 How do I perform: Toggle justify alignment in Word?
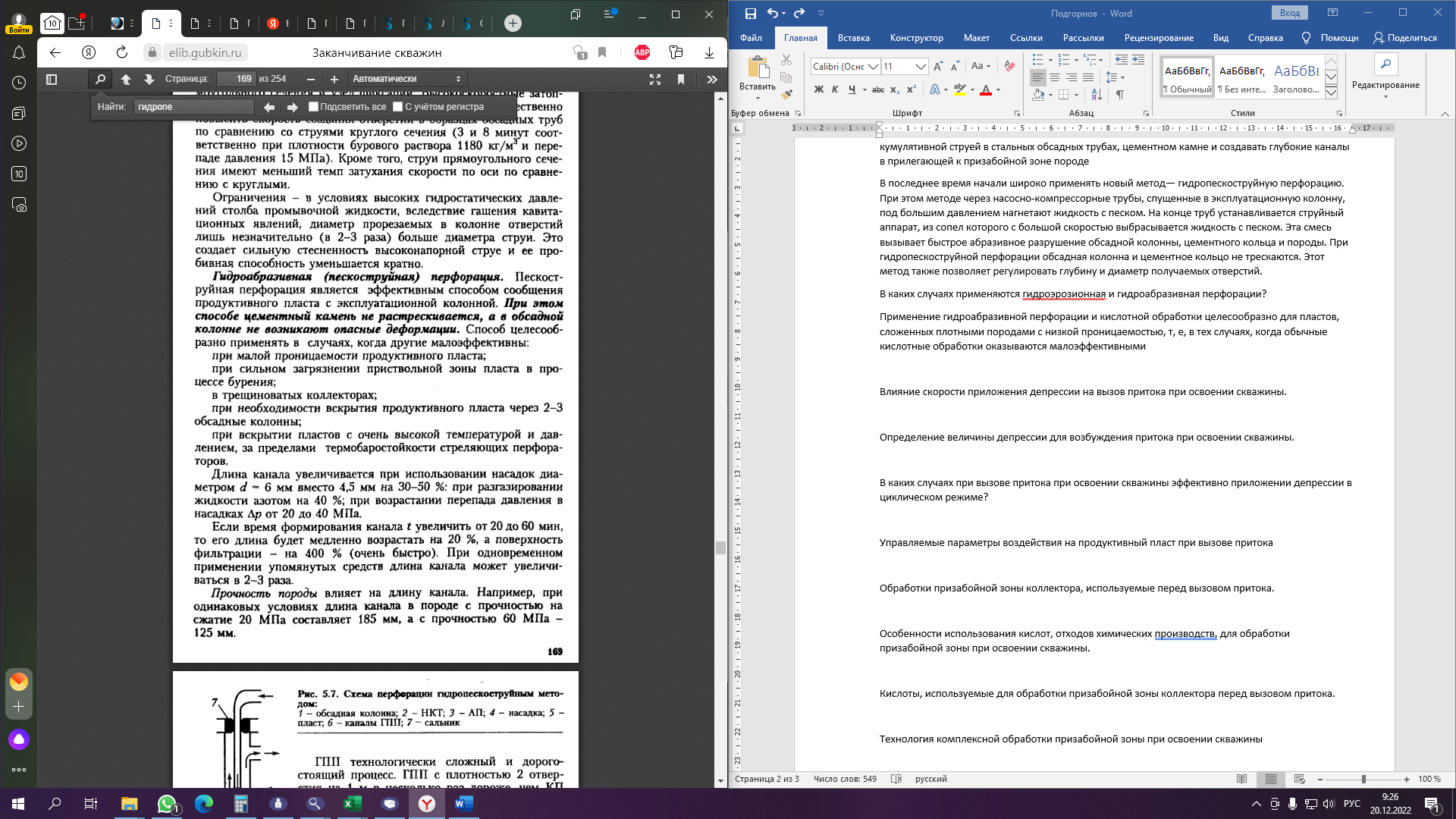pos(1088,77)
